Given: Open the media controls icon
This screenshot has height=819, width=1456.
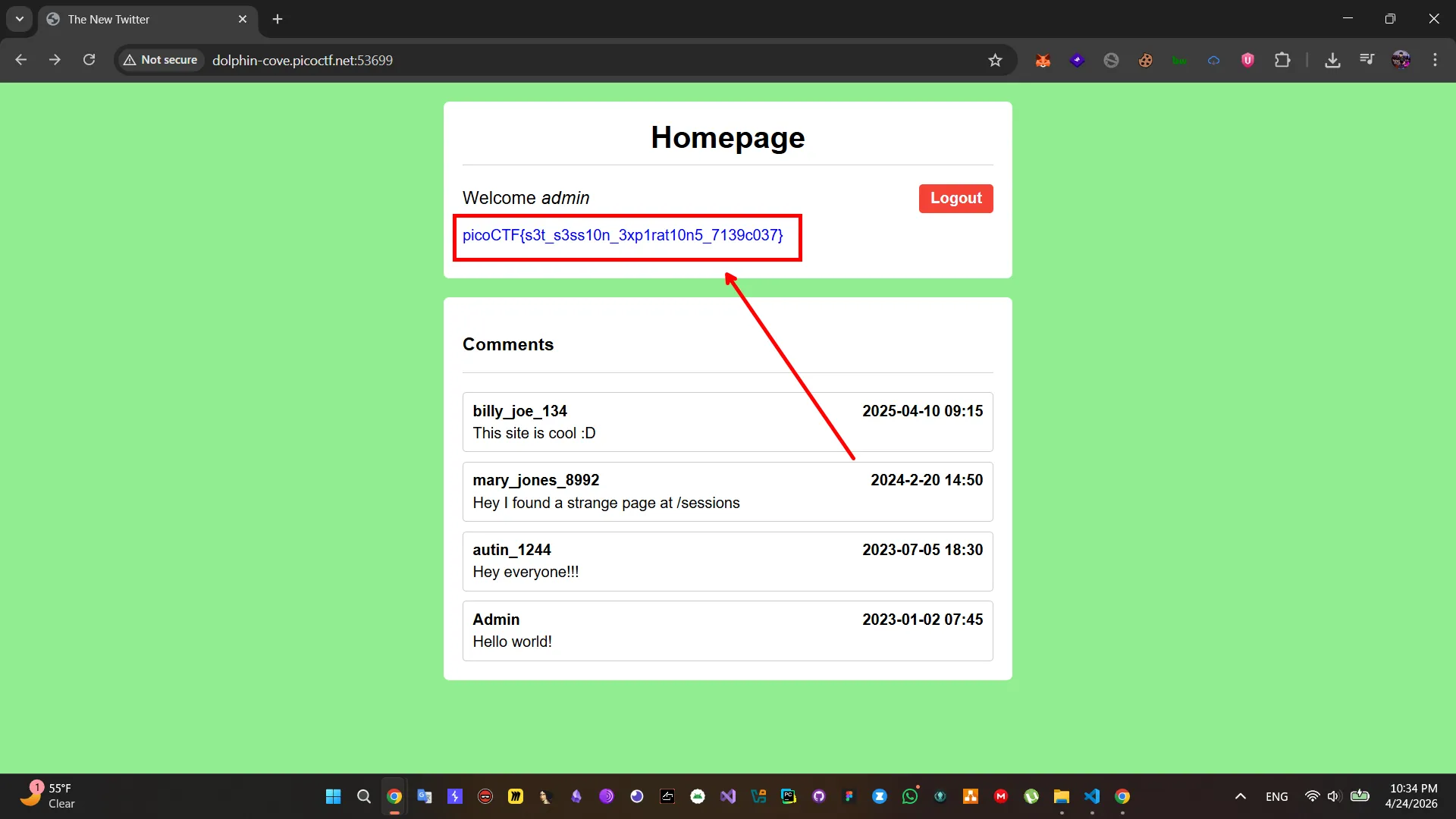Looking at the screenshot, I should (1367, 60).
